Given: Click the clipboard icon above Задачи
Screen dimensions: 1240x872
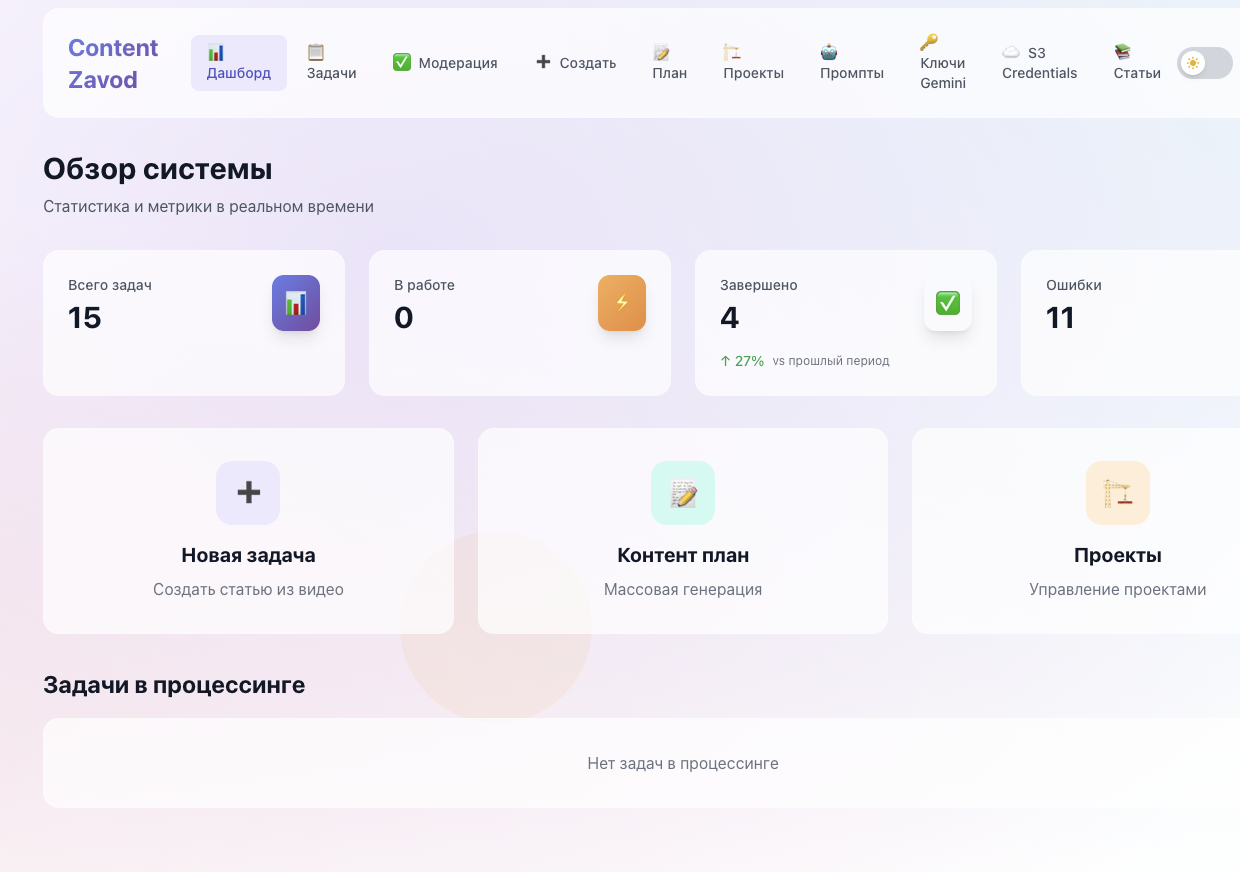Looking at the screenshot, I should 316,52.
